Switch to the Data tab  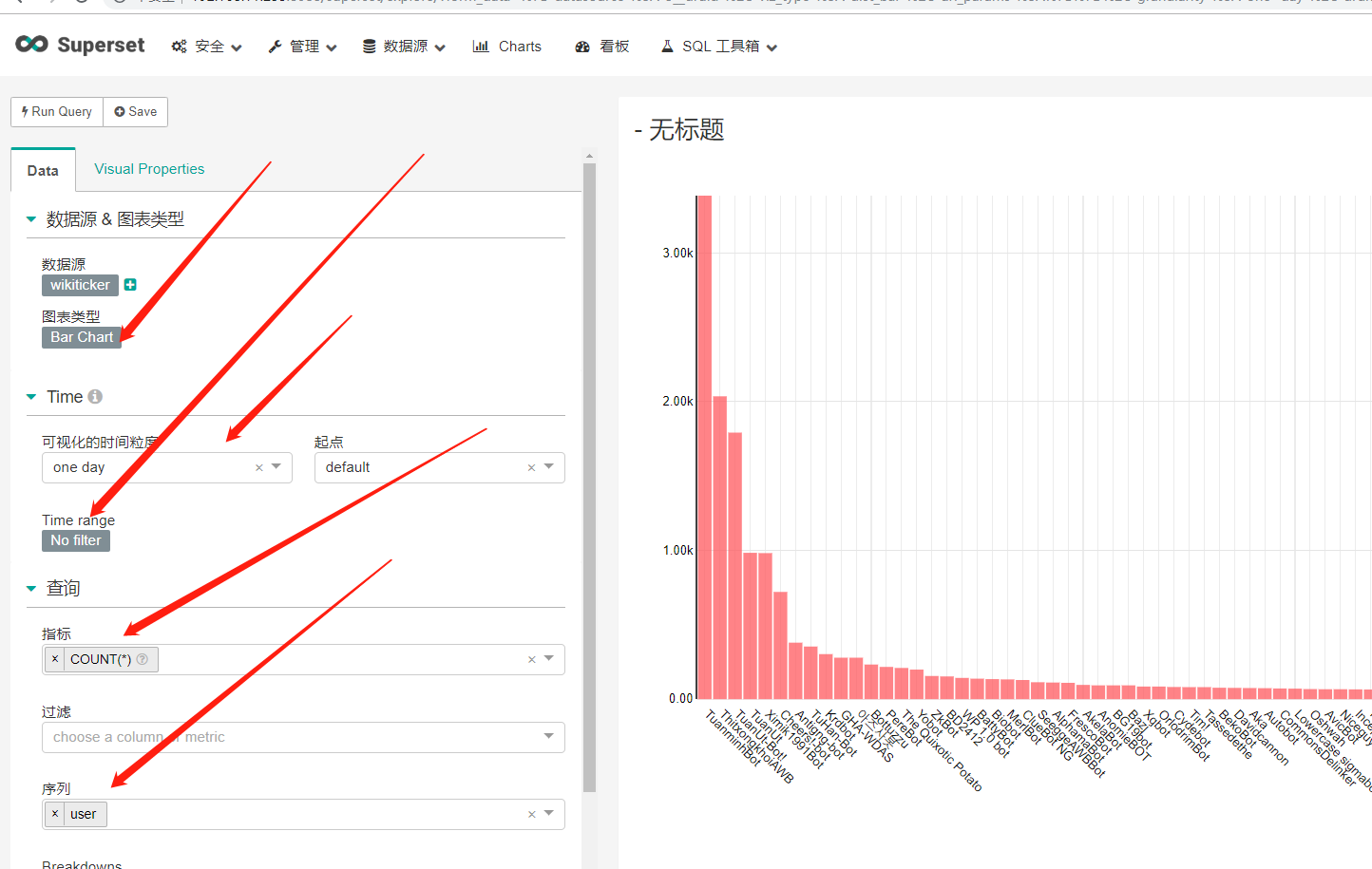(x=43, y=171)
